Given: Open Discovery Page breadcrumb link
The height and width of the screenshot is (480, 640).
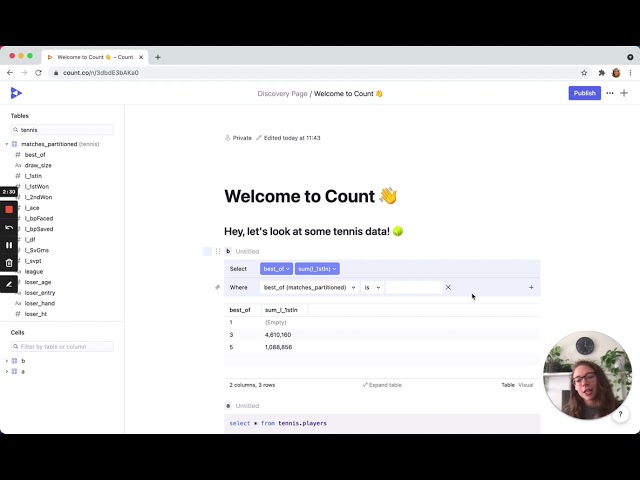Looking at the screenshot, I should click(x=282, y=93).
